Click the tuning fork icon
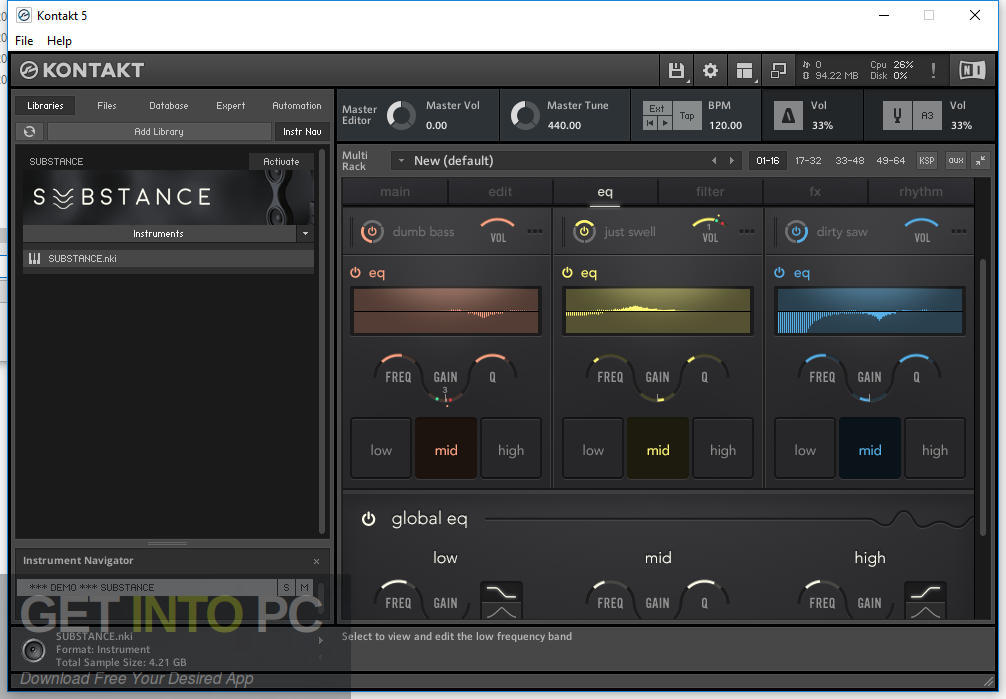The height and width of the screenshot is (699, 1006). tap(897, 116)
